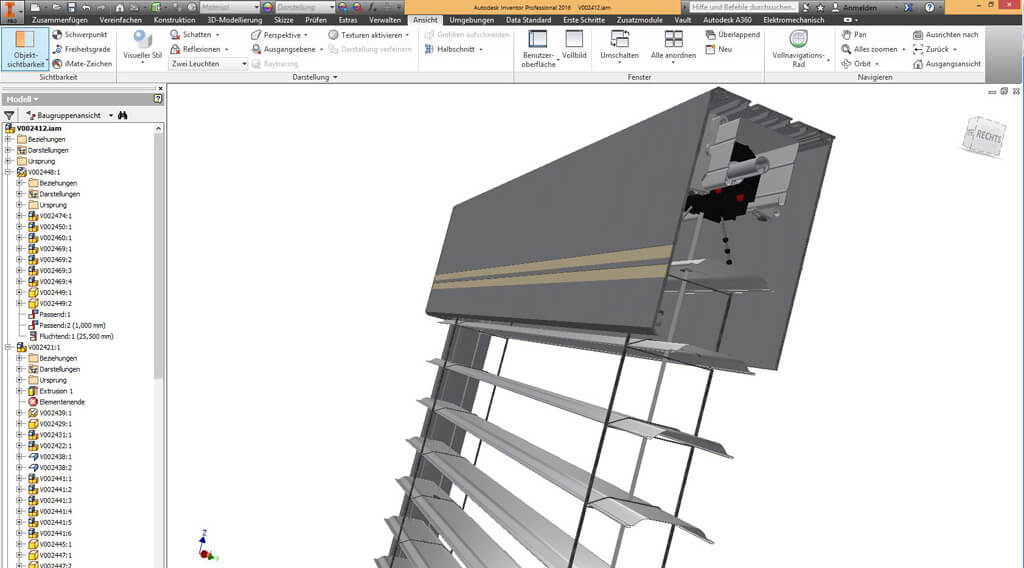Toggle Freiheitsgrade display
The height and width of the screenshot is (568, 1024).
coord(84,49)
